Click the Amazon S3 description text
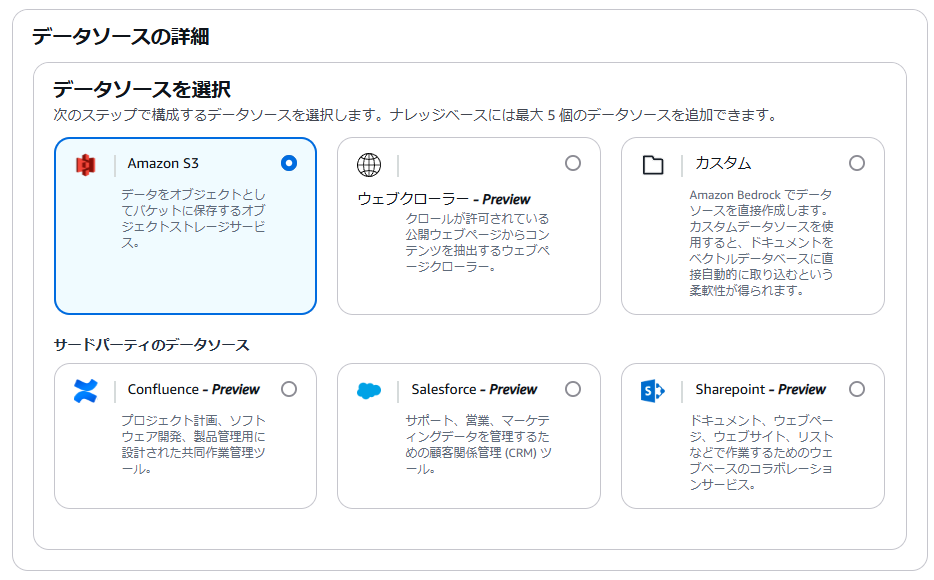The height and width of the screenshot is (580, 934). coord(194,219)
